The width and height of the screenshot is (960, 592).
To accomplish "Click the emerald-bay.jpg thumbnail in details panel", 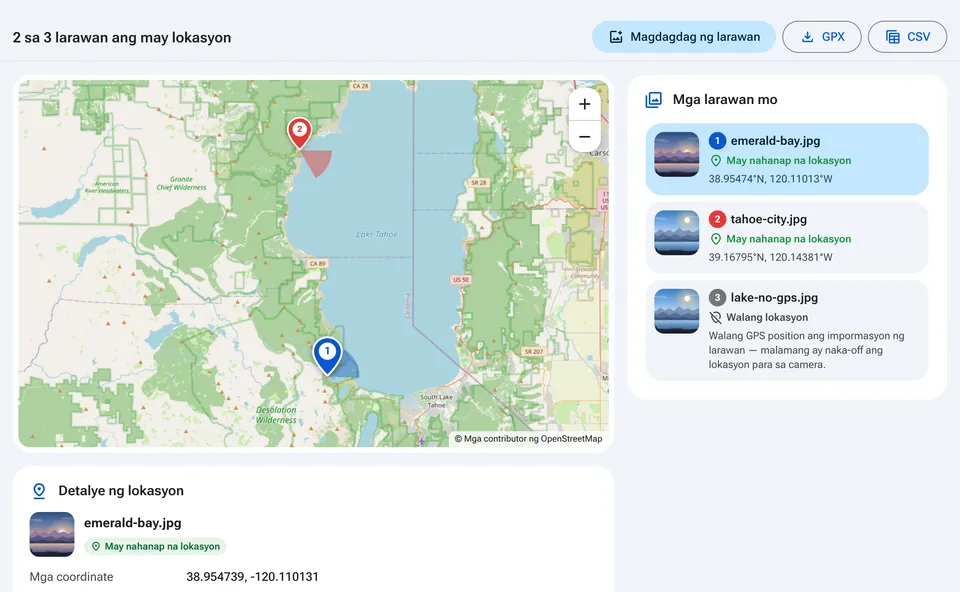I will click(52, 534).
